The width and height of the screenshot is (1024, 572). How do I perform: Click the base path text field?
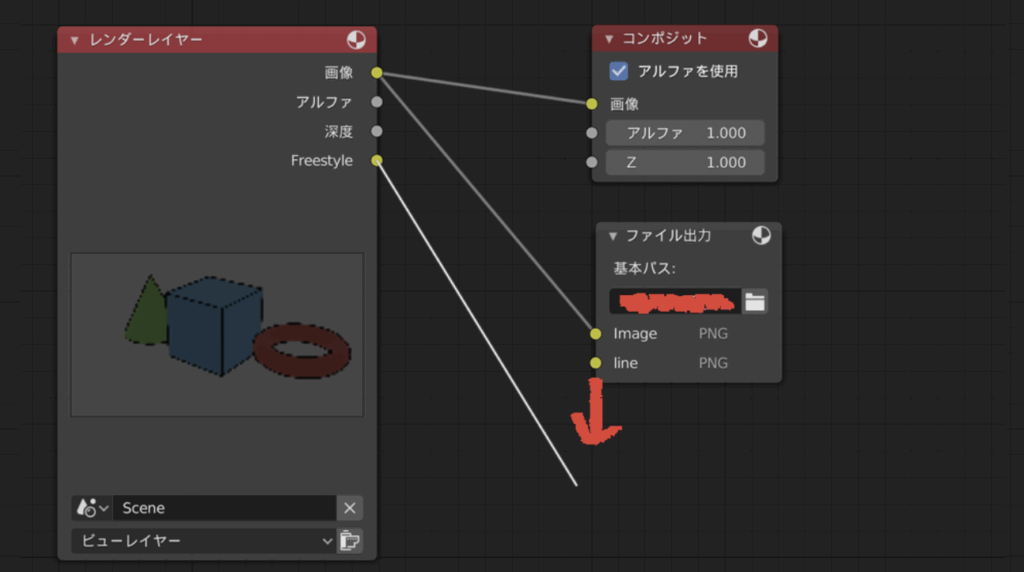pyautogui.click(x=675, y=301)
